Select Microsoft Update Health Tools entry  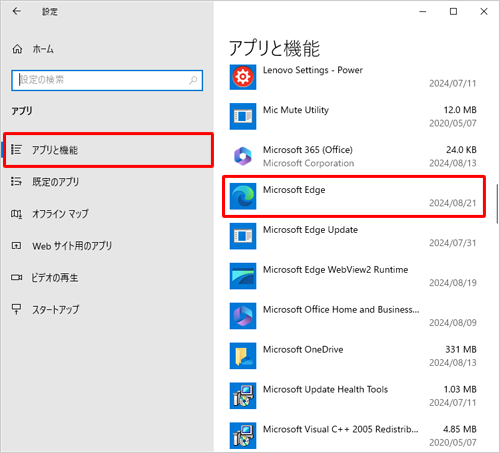[x=353, y=396]
